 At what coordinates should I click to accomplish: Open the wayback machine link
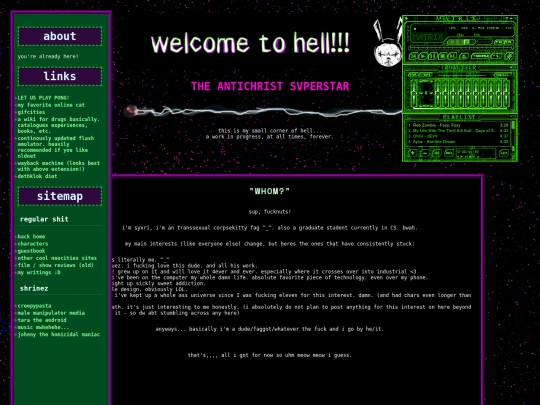[59, 166]
